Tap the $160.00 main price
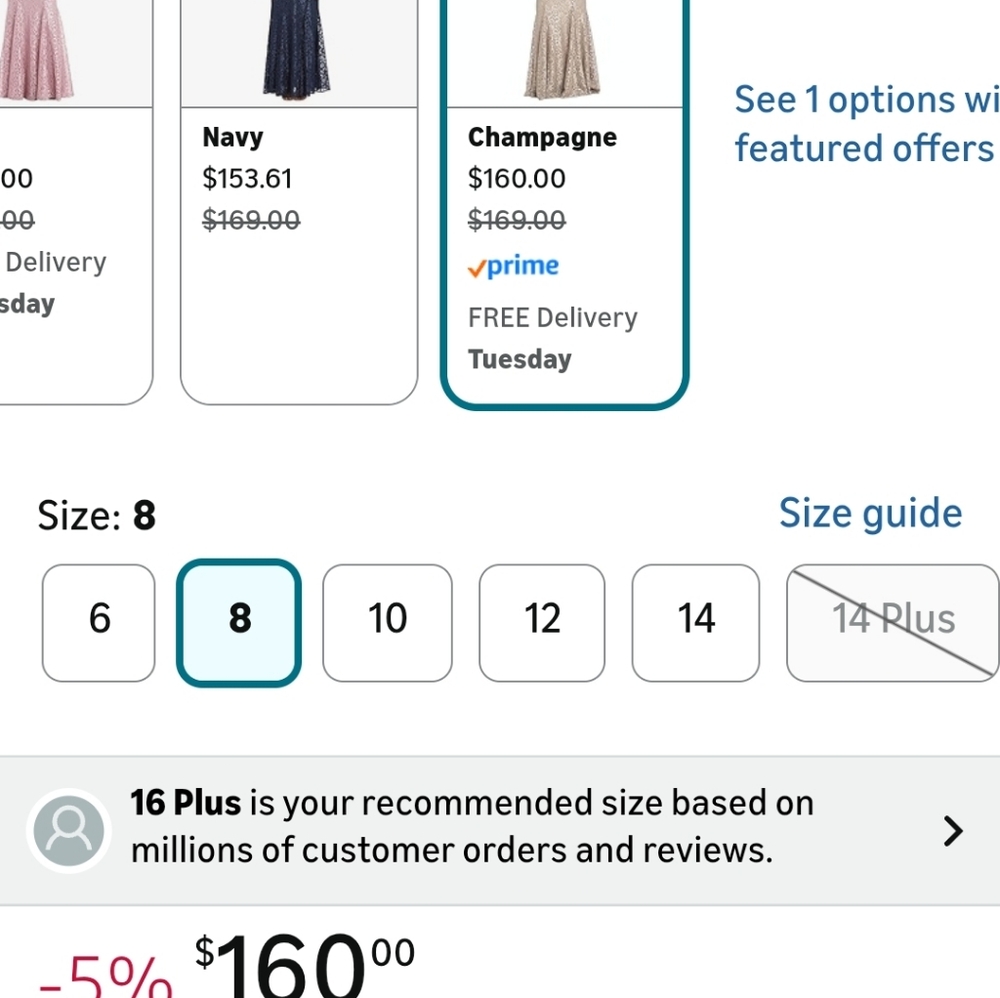1000x998 pixels. click(305, 964)
